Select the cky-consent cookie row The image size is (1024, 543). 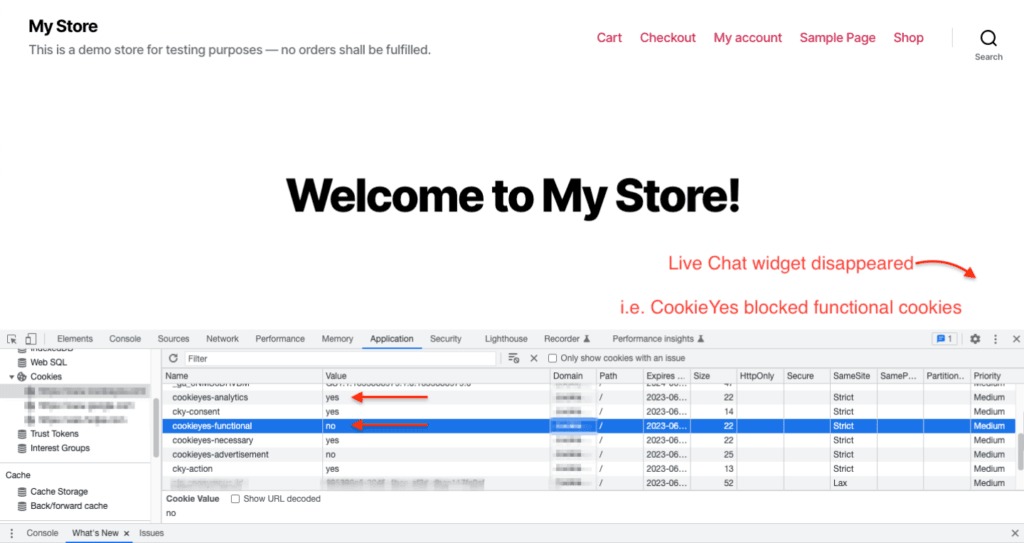[x=588, y=412]
